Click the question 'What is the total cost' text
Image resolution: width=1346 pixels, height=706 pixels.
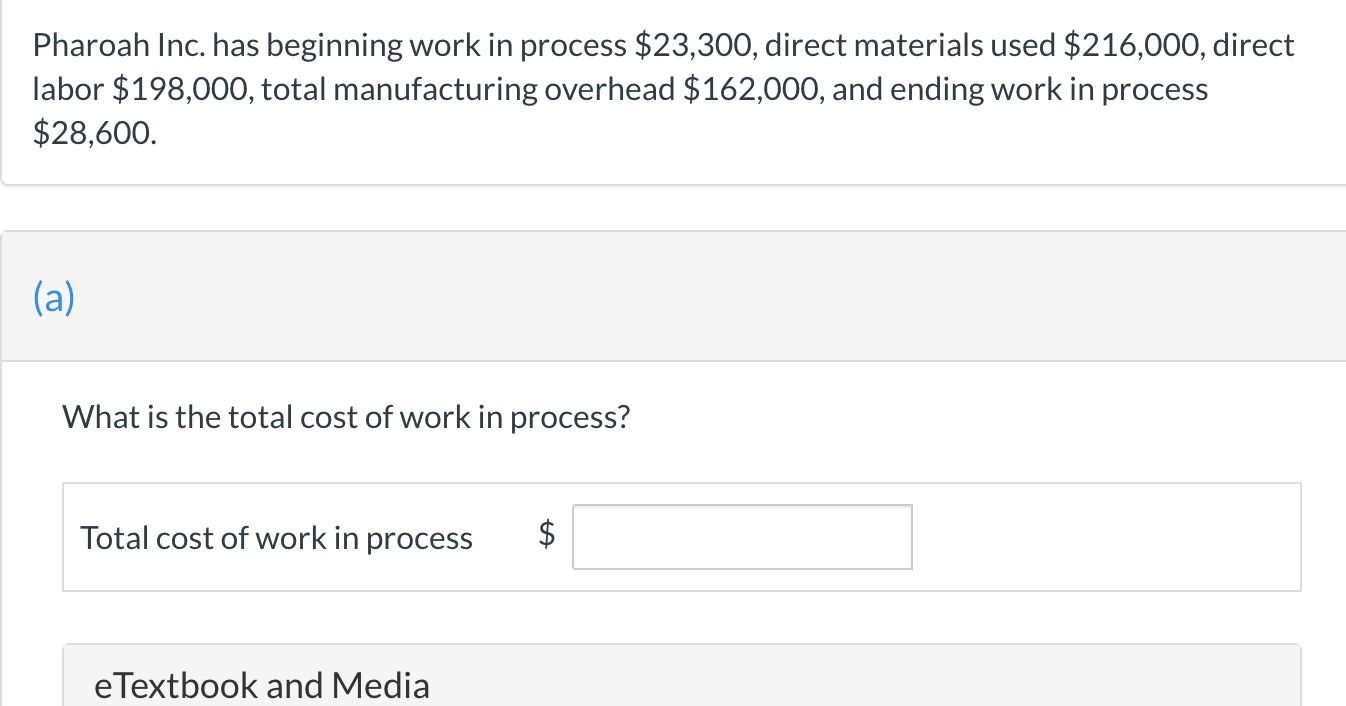346,416
